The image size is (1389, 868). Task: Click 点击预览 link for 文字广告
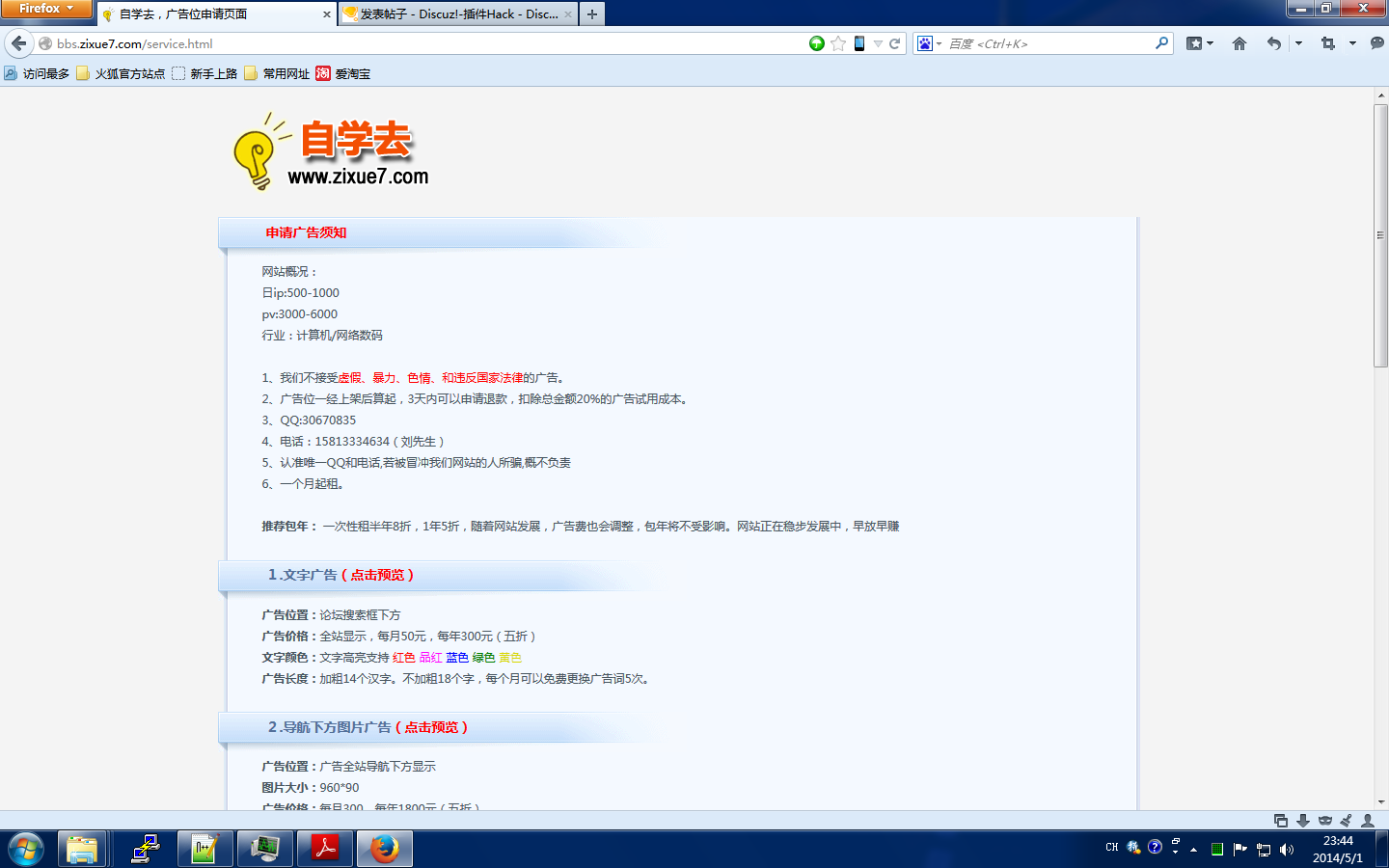coord(377,575)
